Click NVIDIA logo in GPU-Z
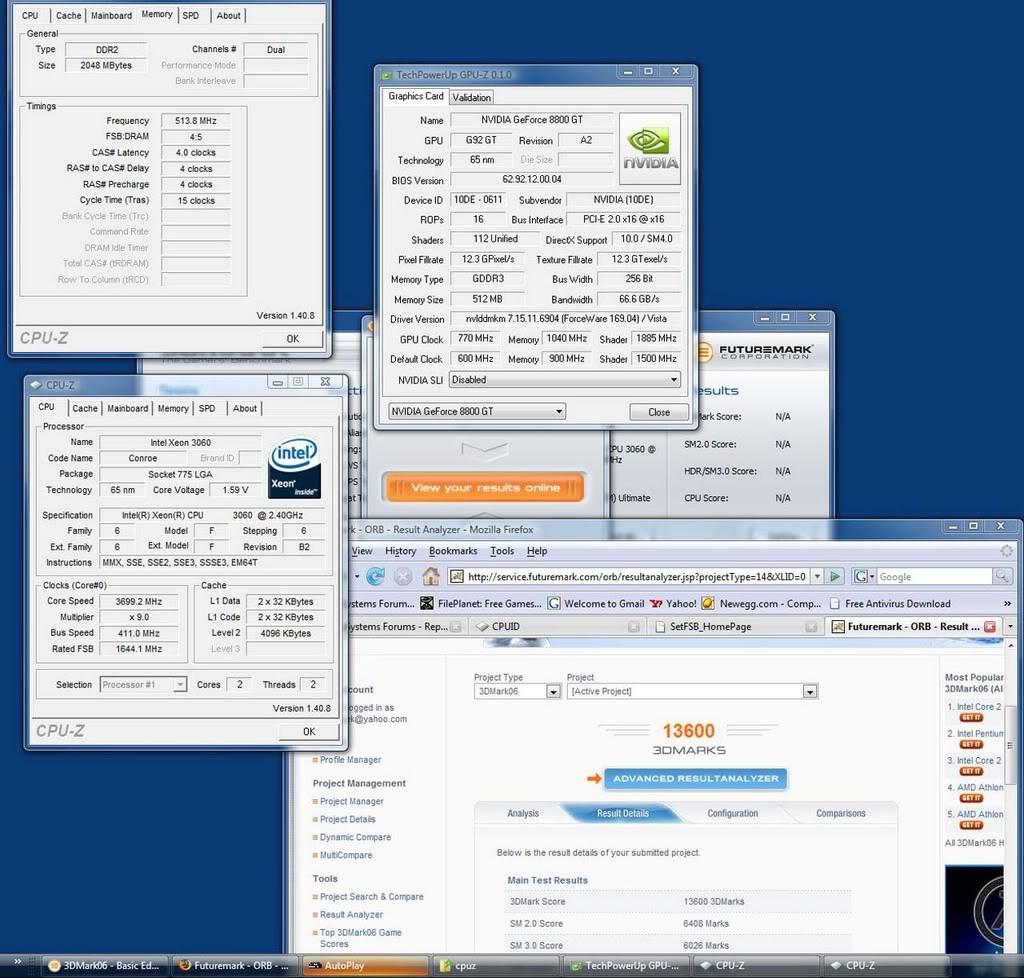Image resolution: width=1024 pixels, height=978 pixels. tap(650, 149)
